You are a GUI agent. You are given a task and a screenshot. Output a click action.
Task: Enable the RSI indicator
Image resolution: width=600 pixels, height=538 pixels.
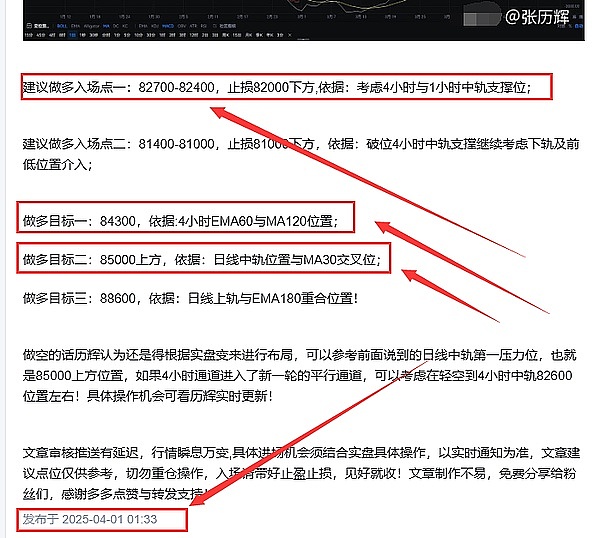click(203, 25)
